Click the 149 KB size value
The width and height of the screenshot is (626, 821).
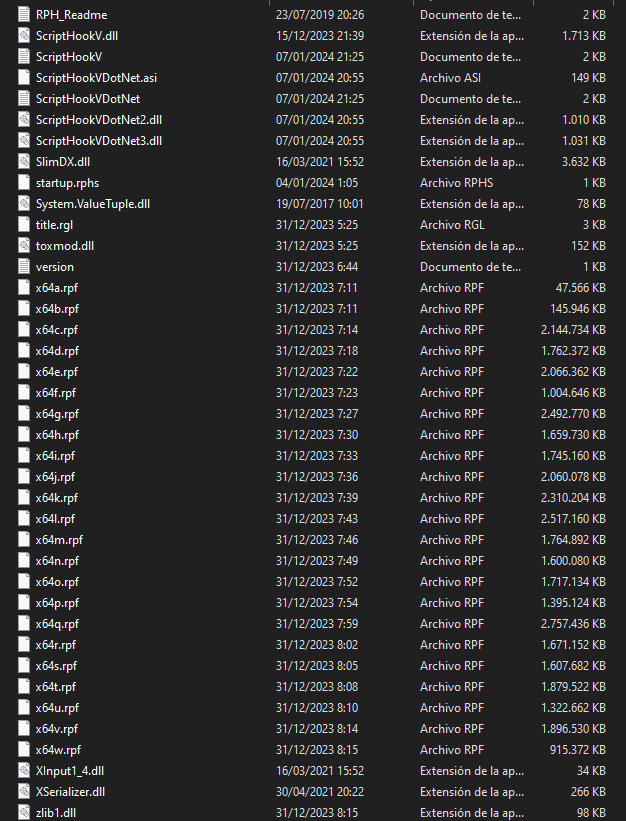(x=588, y=77)
